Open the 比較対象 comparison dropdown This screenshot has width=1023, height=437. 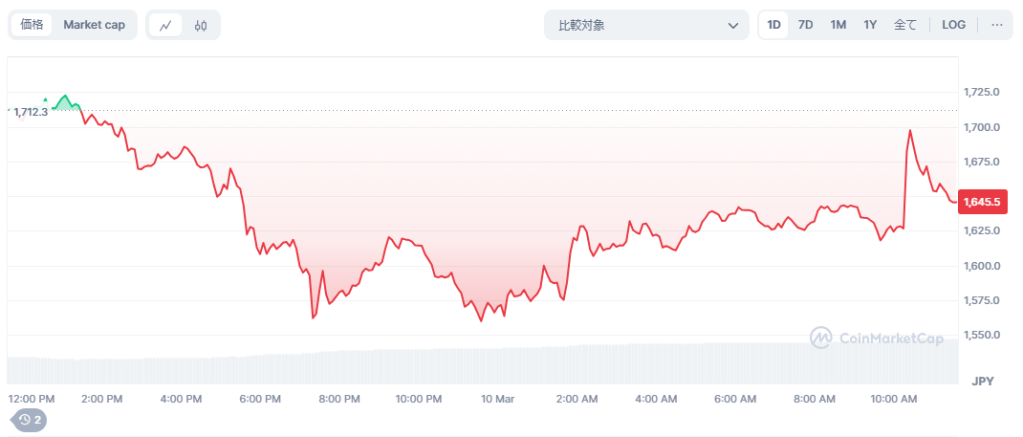(646, 26)
